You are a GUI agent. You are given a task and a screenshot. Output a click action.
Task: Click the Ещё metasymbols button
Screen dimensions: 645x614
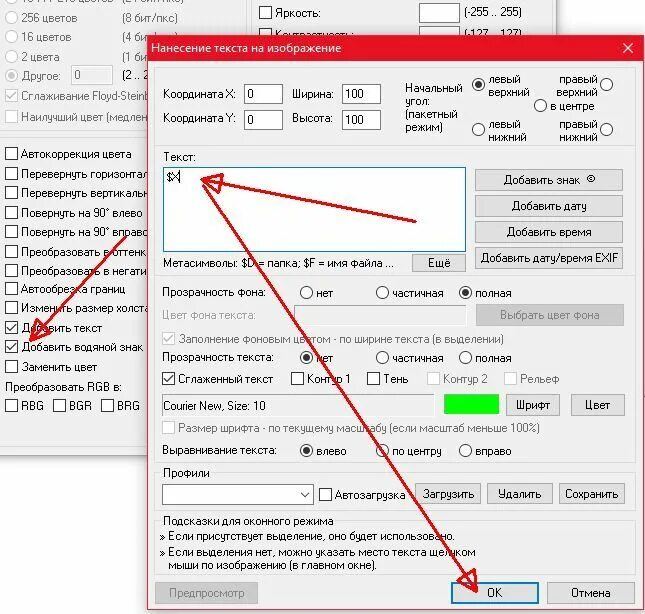coord(439,262)
